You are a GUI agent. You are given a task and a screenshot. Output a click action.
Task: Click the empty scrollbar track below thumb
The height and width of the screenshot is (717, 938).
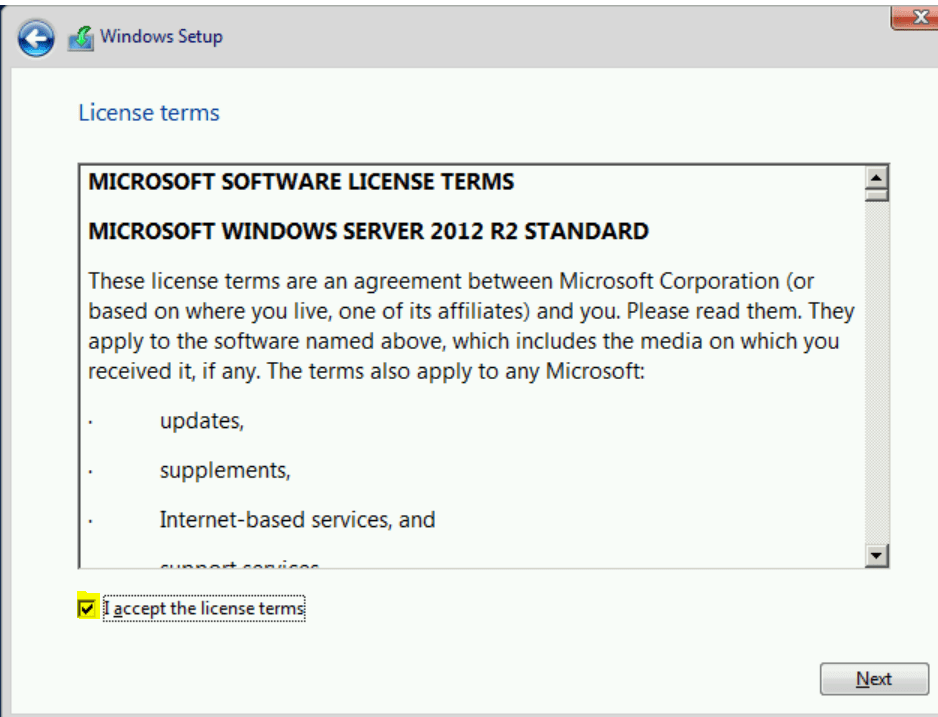[877, 380]
